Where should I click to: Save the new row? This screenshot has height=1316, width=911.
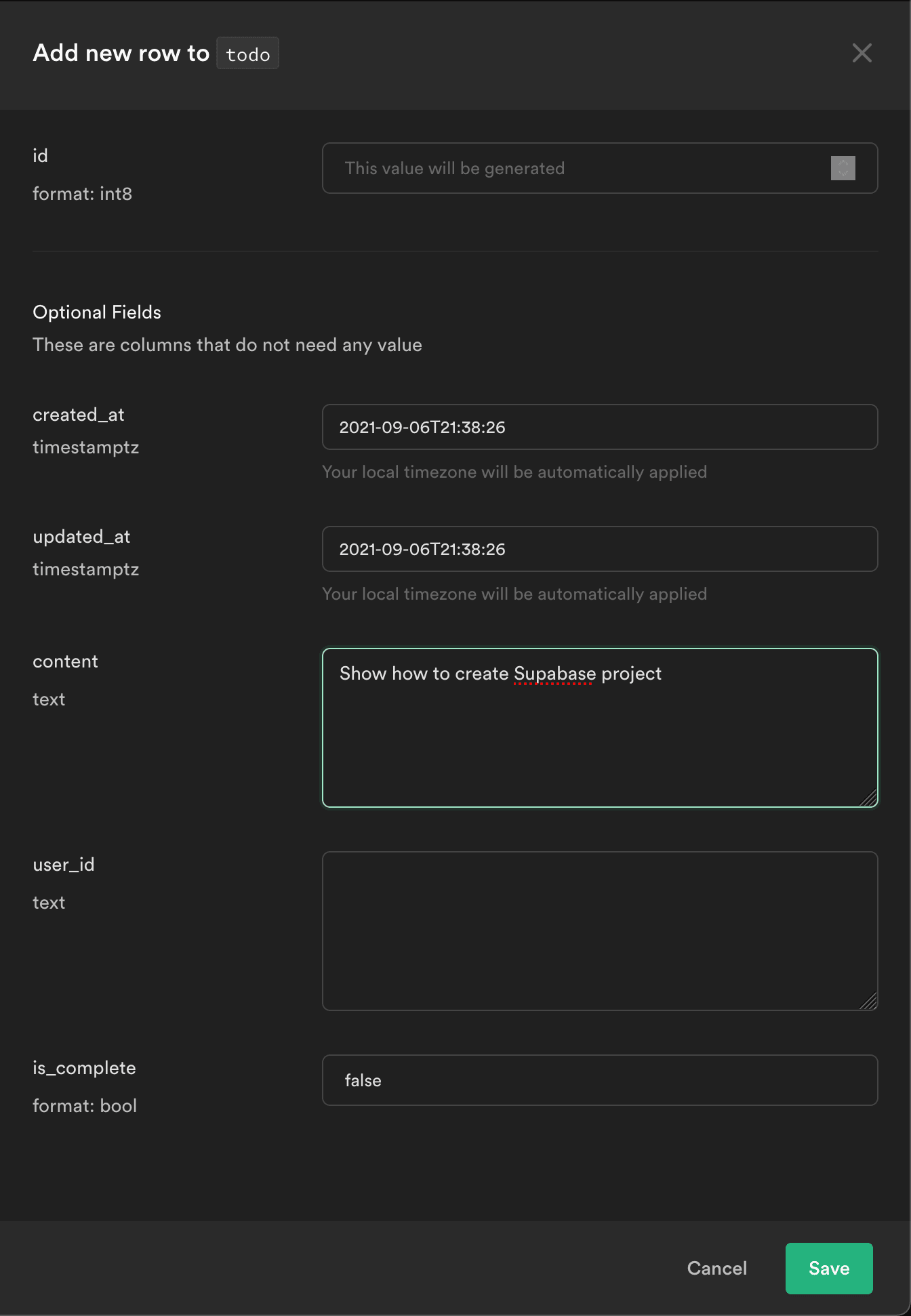[829, 1269]
